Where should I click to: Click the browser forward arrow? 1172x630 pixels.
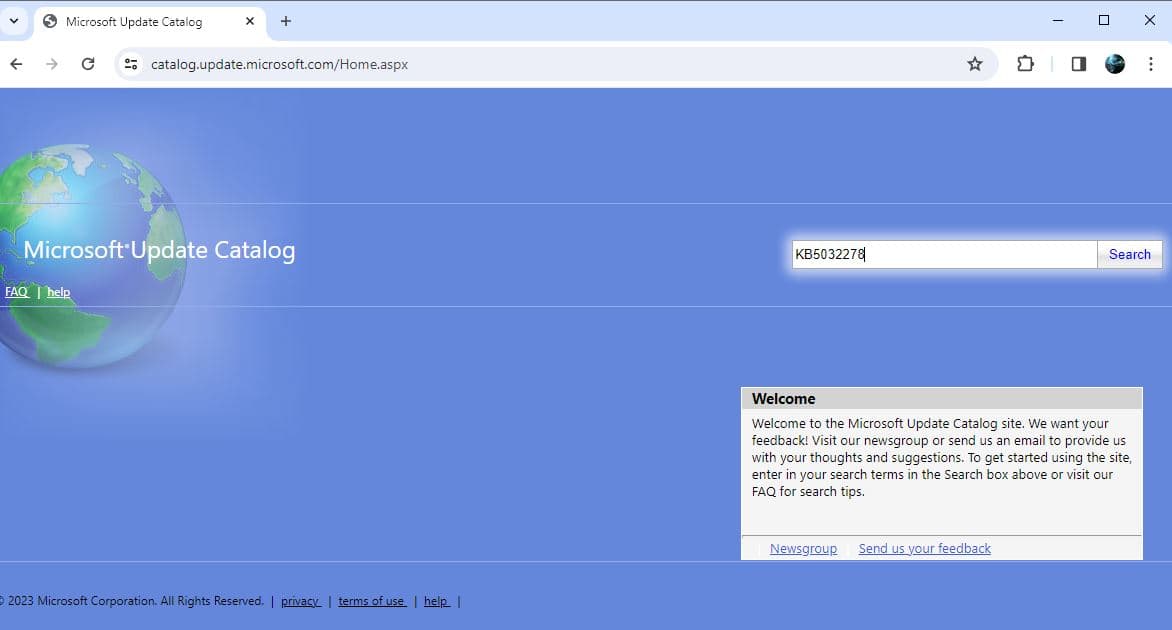(52, 64)
